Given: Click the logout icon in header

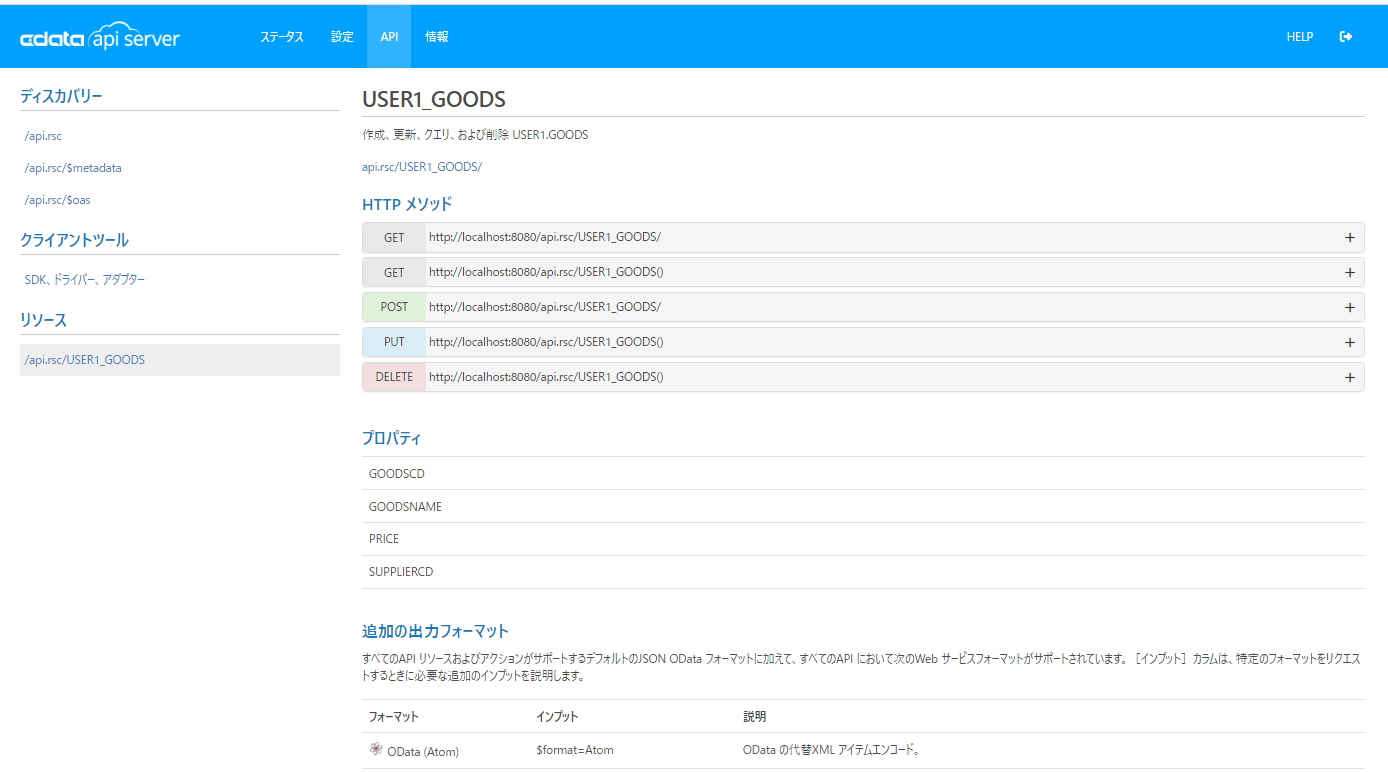Looking at the screenshot, I should [x=1346, y=37].
